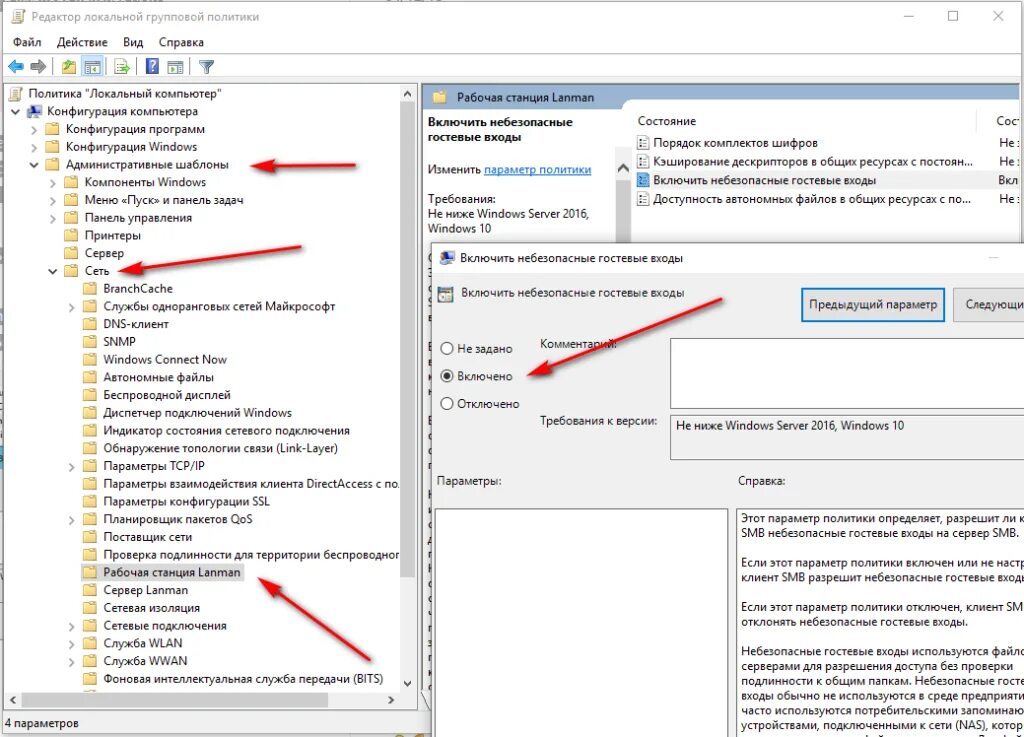Screen dimensions: 1024x737
Task: Click the dialog title bar policy icon
Action: (447, 258)
